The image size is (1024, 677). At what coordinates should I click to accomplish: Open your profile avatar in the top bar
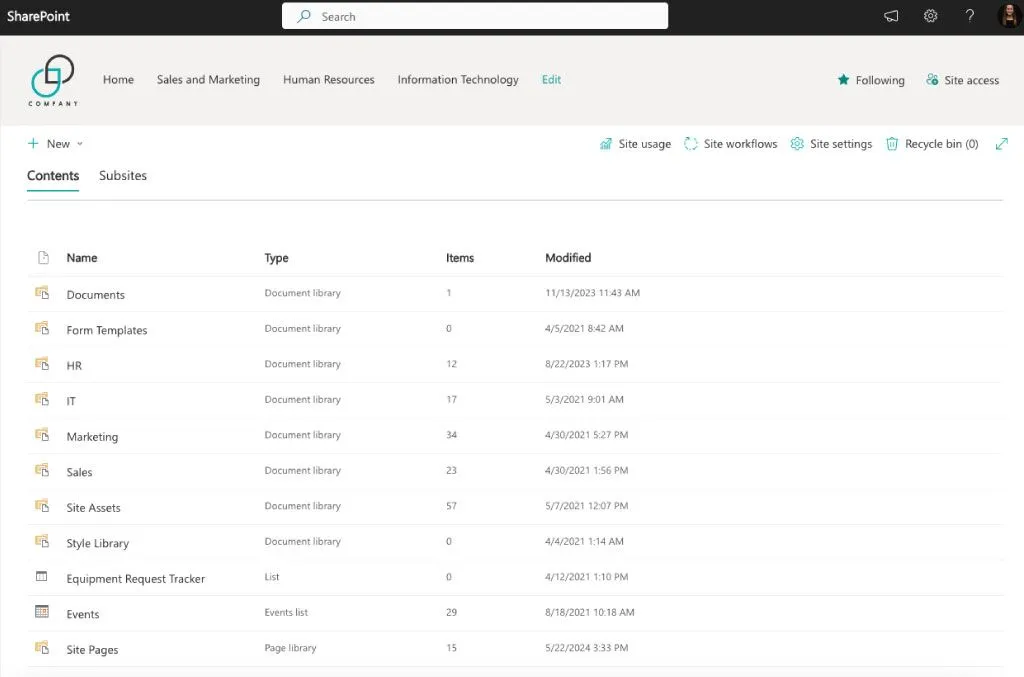1008,16
